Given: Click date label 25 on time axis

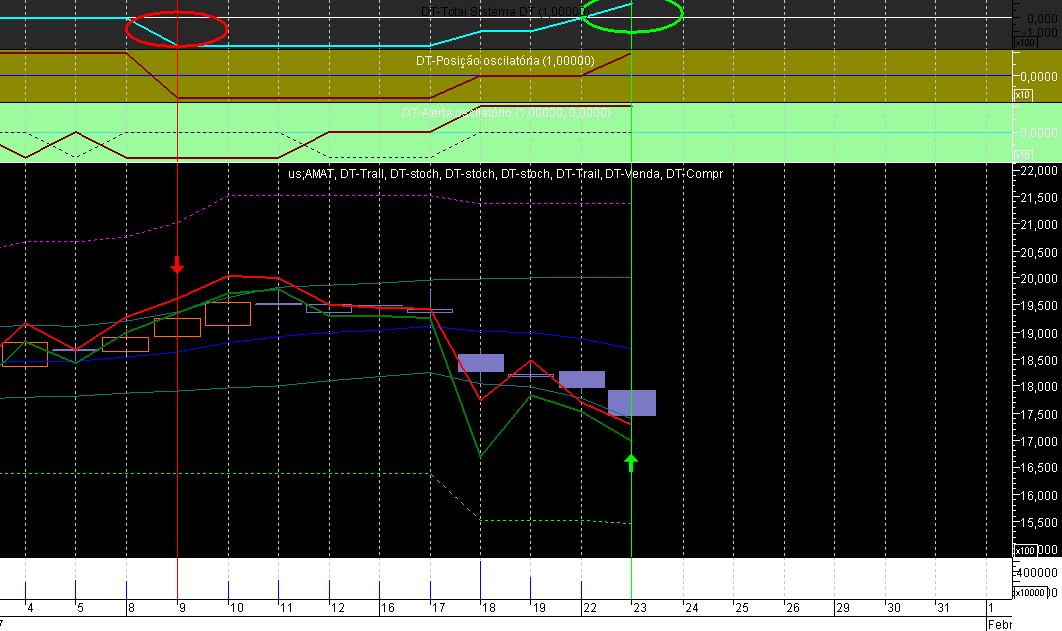Looking at the screenshot, I should [x=742, y=608].
